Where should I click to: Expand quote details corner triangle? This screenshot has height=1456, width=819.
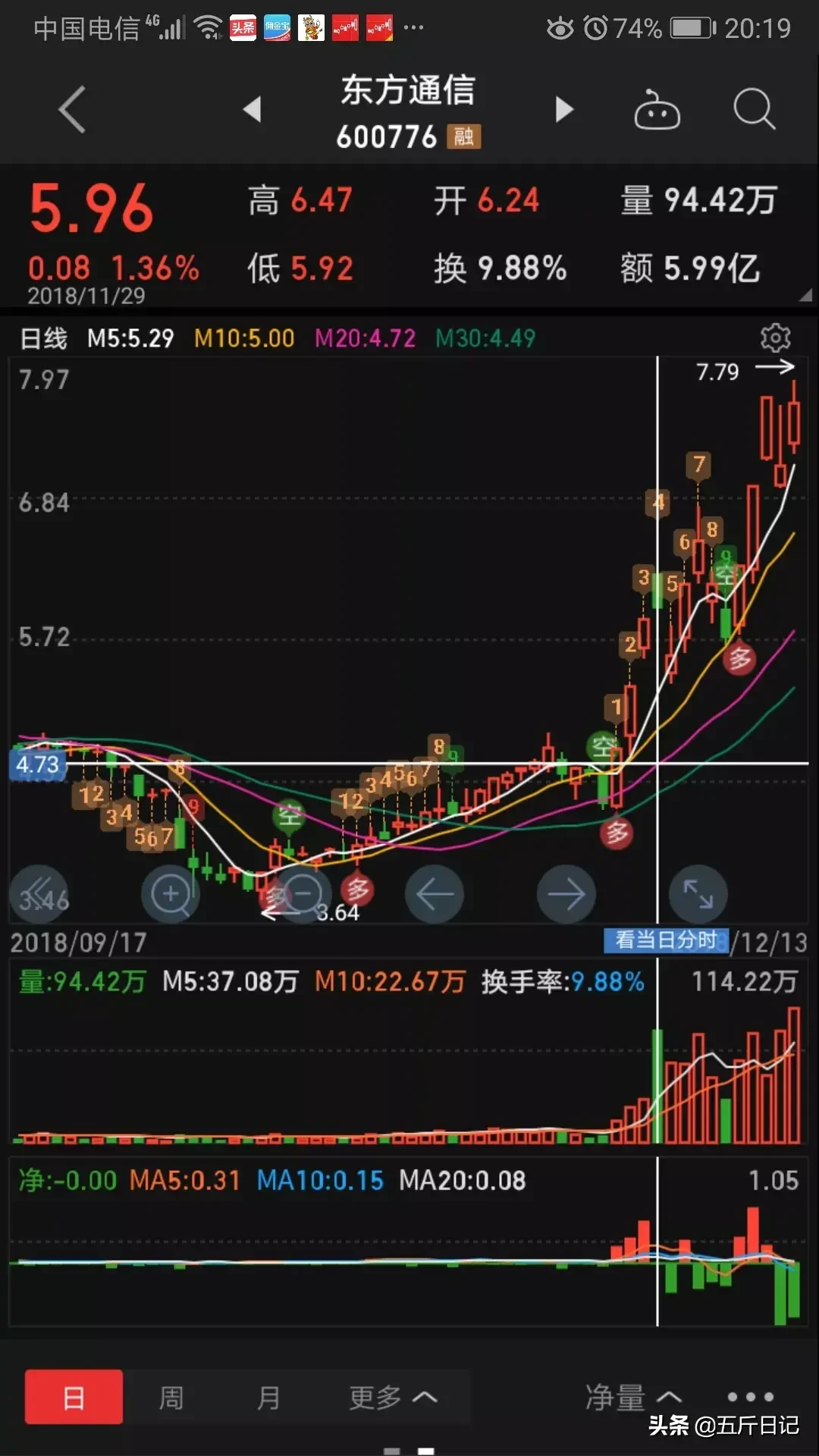[805, 295]
